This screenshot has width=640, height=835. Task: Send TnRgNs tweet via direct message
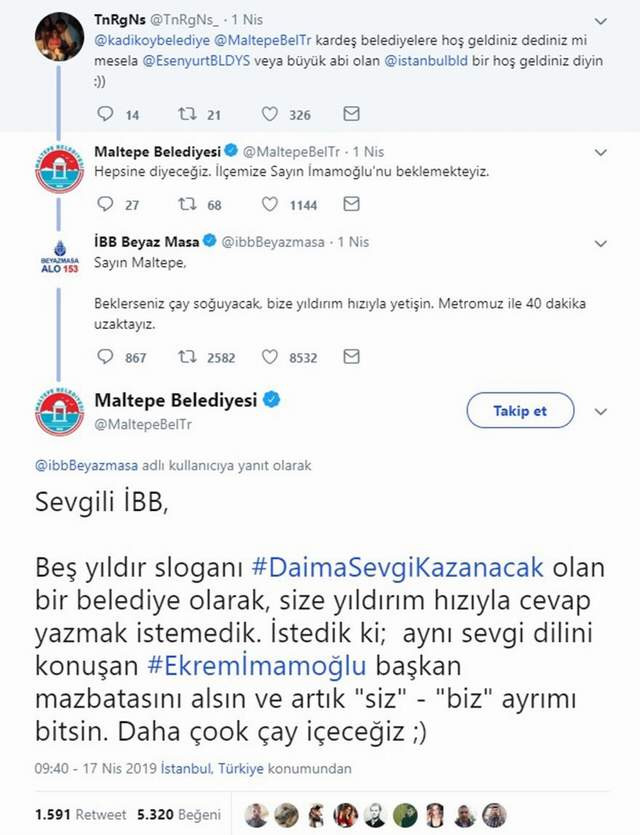coord(351,115)
